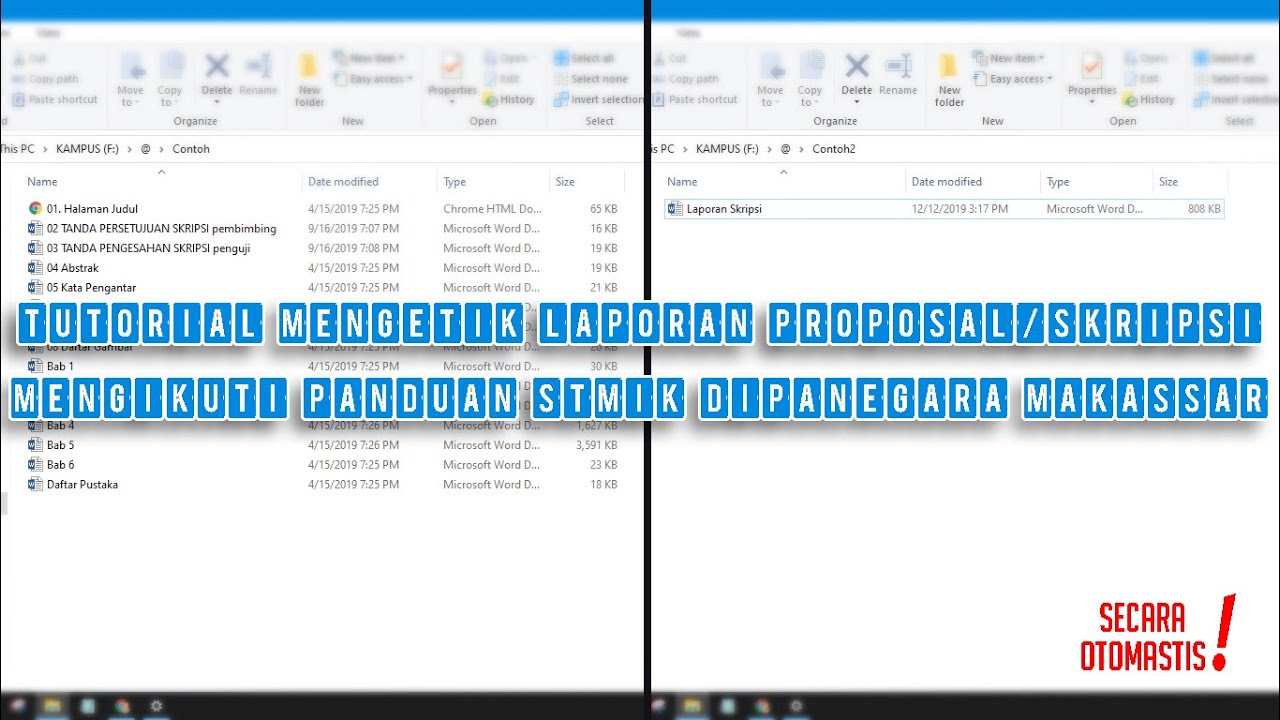Viewport: 1280px width, 720px height.
Task: Sort by Date modified in left window
Action: (343, 182)
